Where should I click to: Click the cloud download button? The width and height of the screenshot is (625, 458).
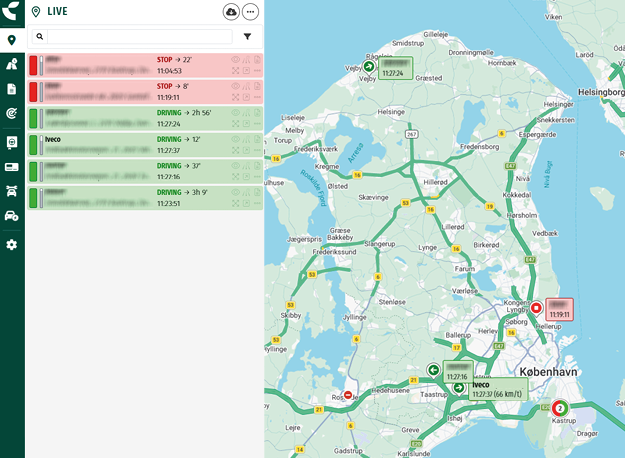[231, 12]
